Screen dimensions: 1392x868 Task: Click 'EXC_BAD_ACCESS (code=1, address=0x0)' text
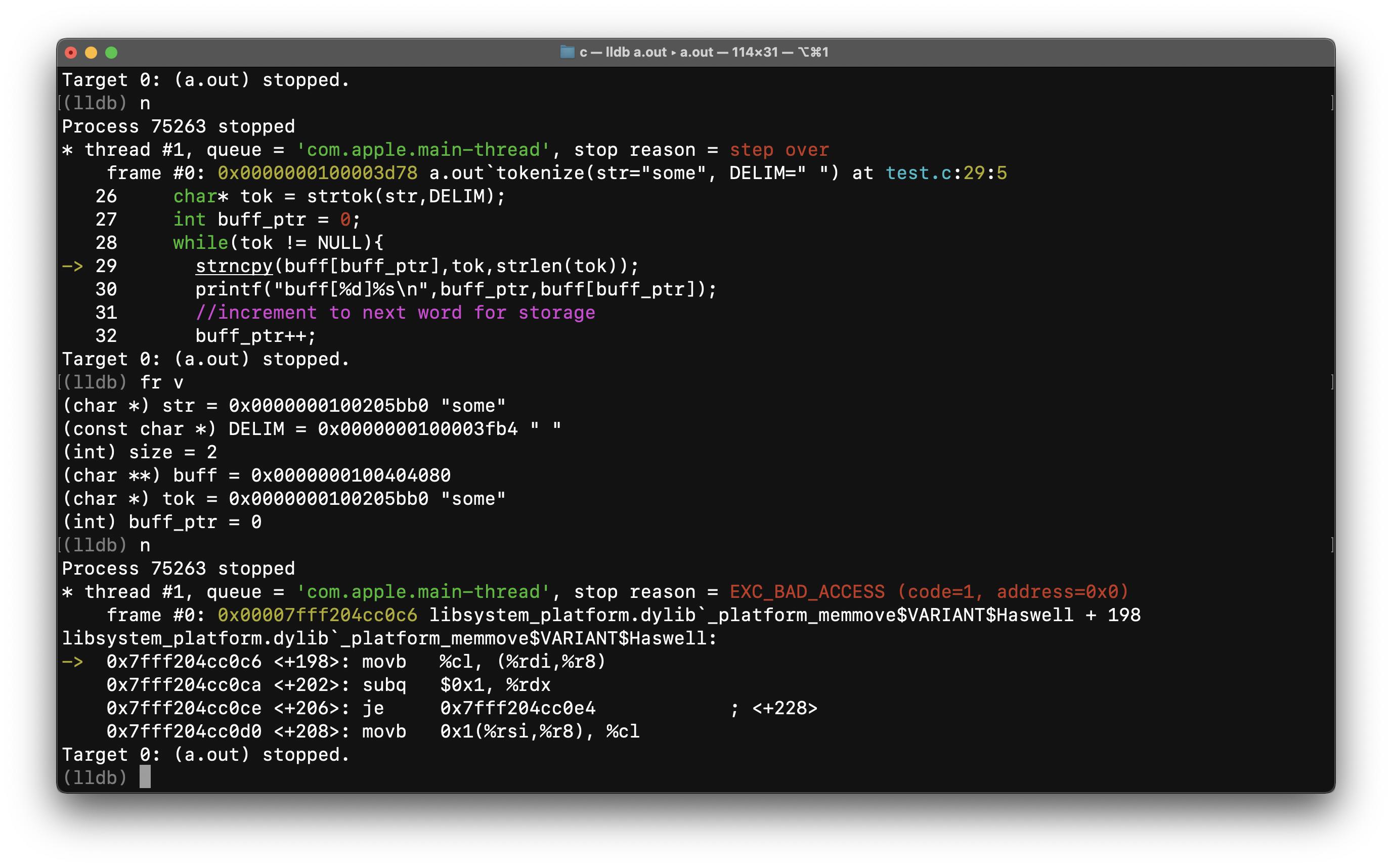pyautogui.click(x=929, y=592)
